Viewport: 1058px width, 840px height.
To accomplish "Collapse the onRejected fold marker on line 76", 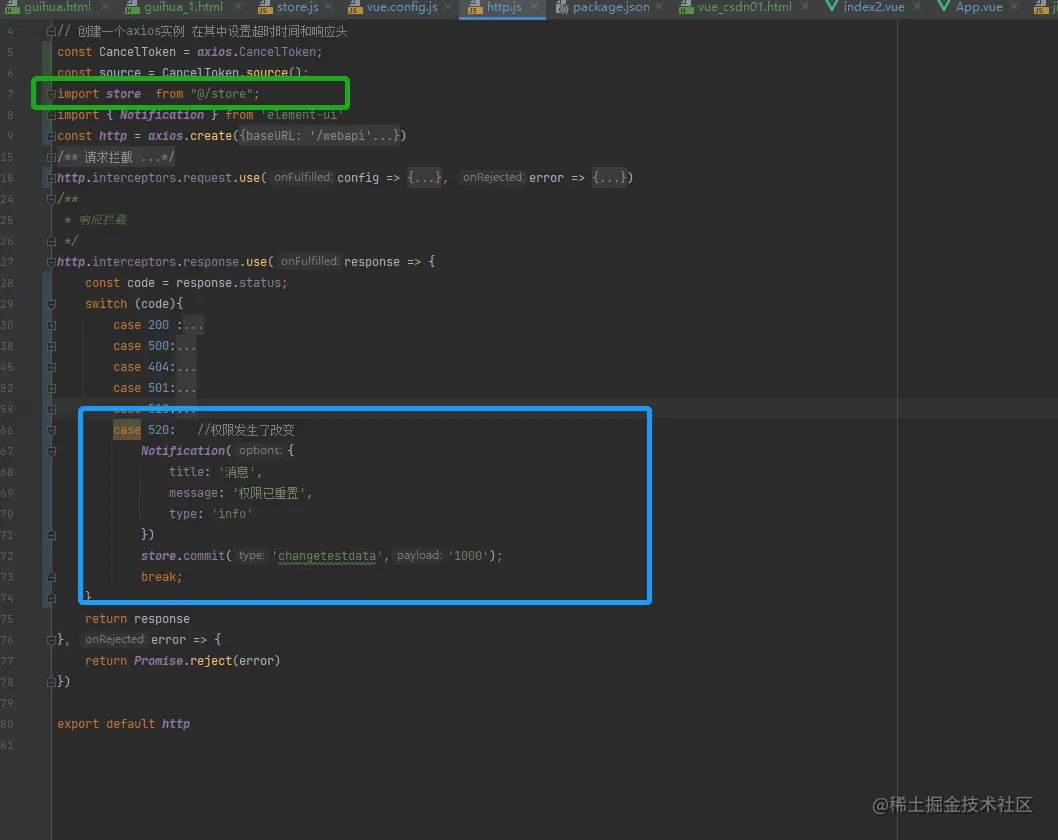I will pos(51,640).
